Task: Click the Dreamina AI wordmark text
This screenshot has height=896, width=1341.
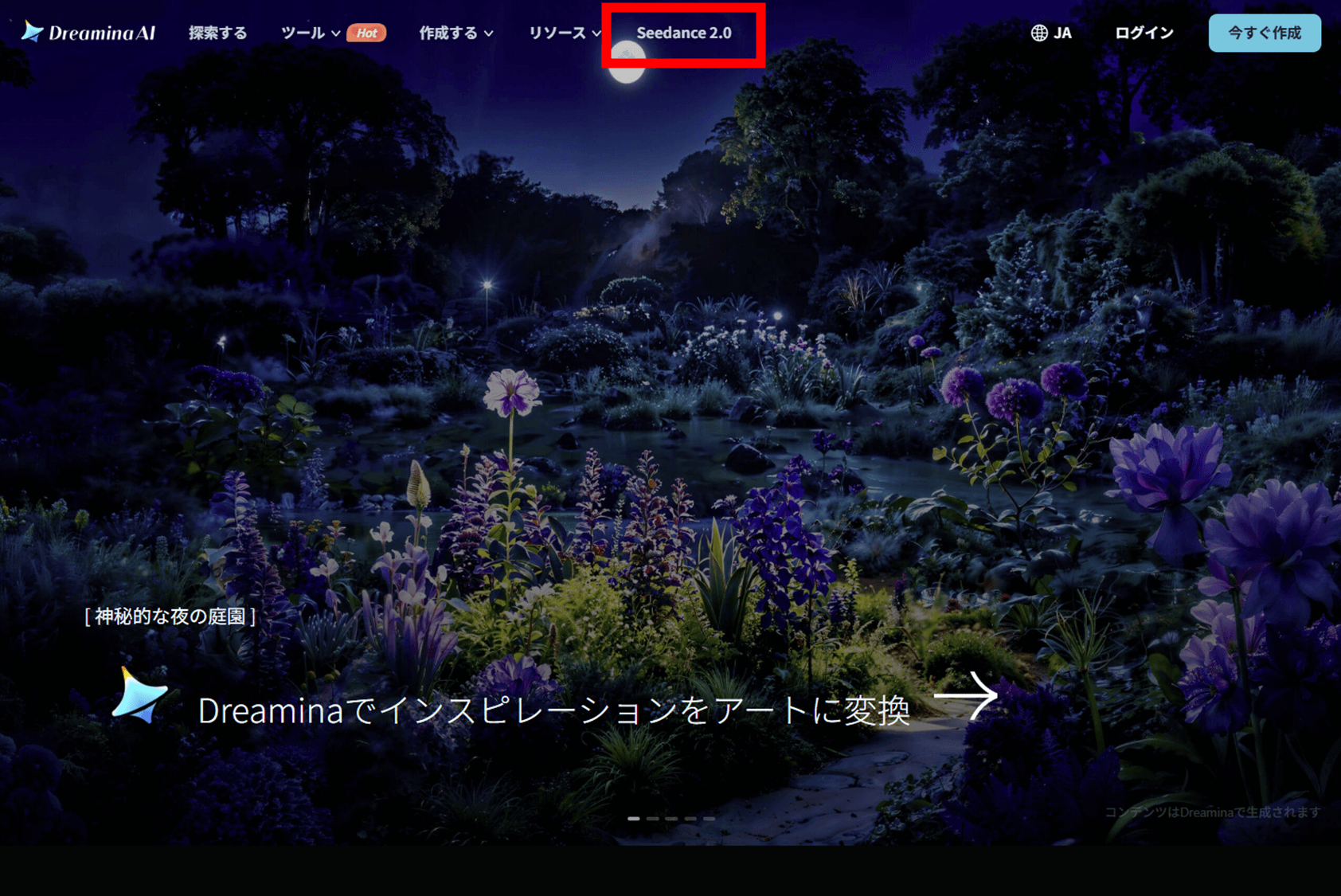Action: point(102,33)
